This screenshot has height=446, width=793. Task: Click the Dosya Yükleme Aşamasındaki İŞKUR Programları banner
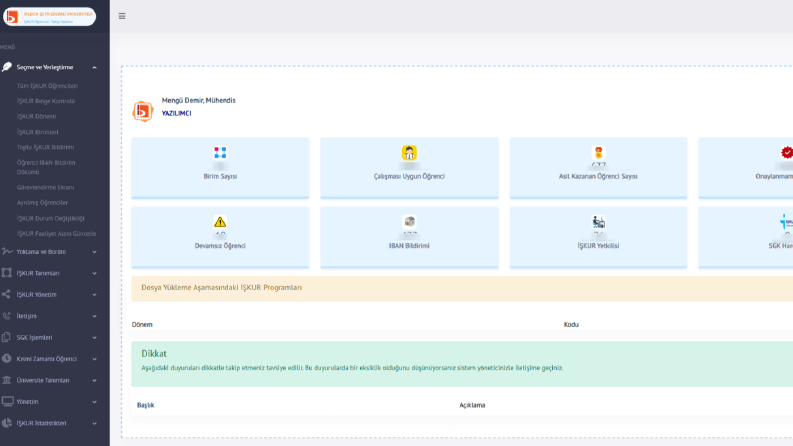coord(462,288)
